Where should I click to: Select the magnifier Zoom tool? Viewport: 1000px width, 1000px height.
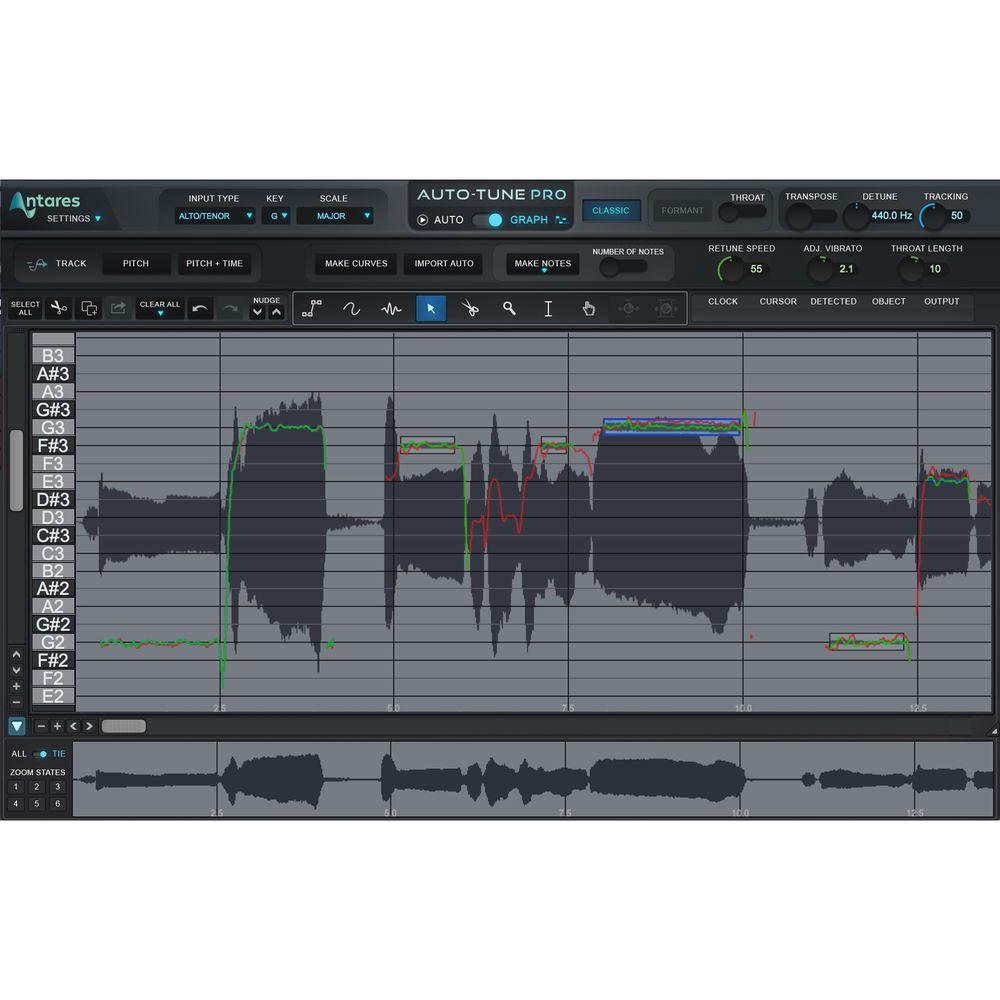click(509, 308)
